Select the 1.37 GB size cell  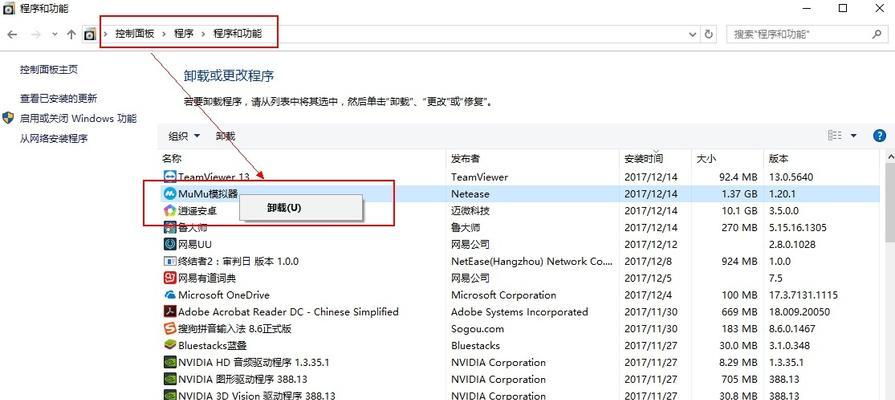pyautogui.click(x=739, y=194)
